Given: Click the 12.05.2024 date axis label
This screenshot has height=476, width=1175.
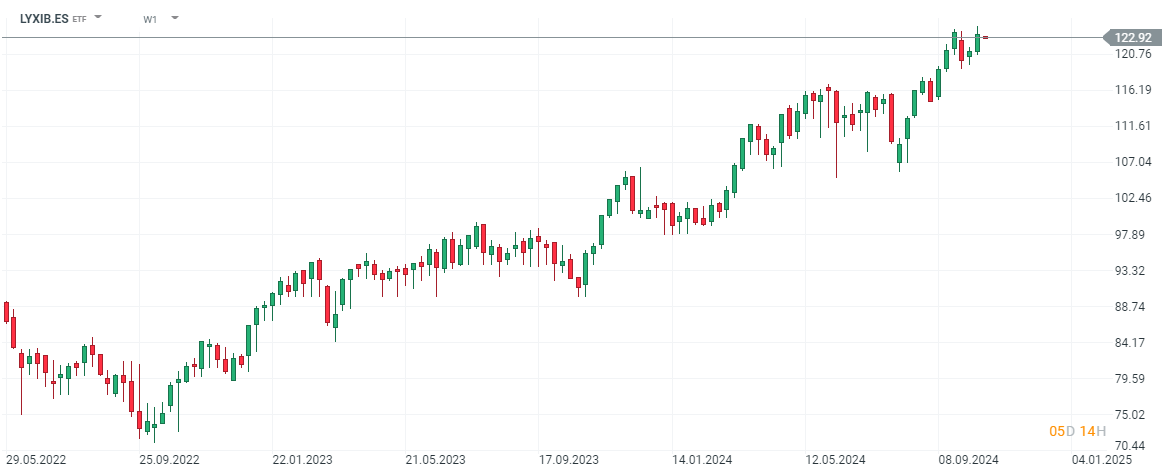Looking at the screenshot, I should tap(835, 459).
